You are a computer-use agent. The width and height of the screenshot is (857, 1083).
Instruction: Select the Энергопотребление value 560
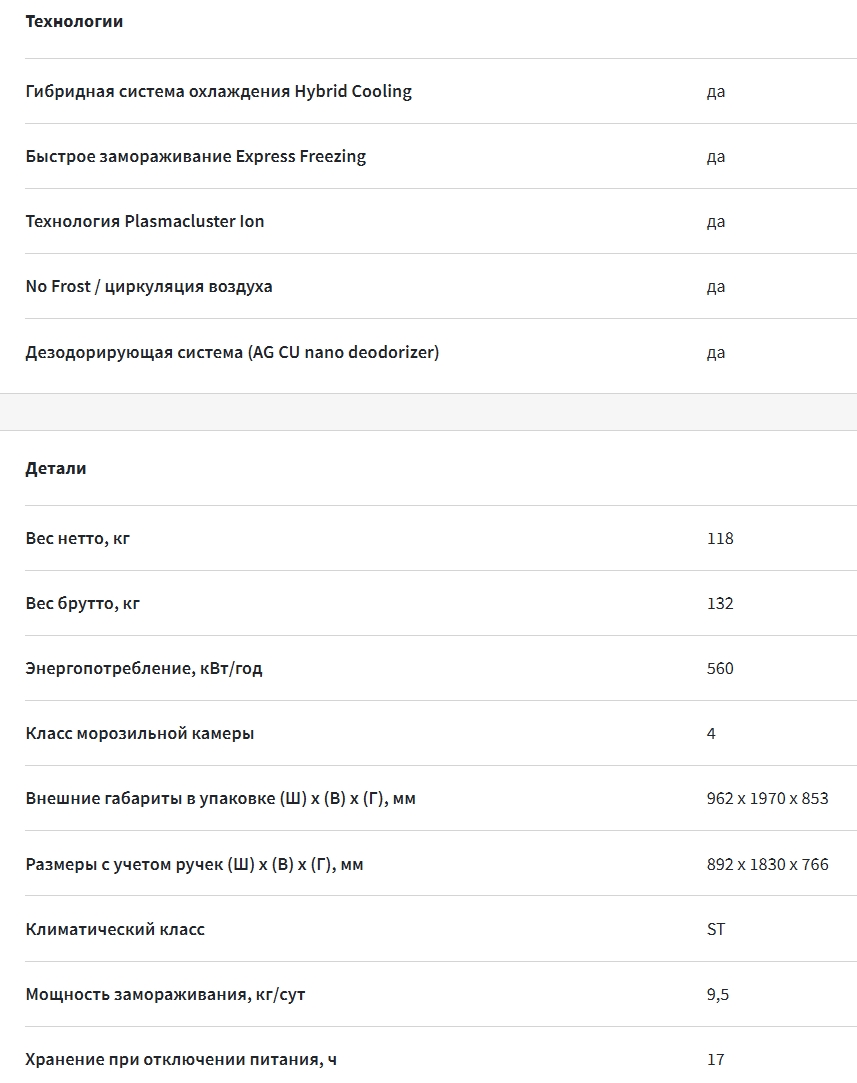720,668
